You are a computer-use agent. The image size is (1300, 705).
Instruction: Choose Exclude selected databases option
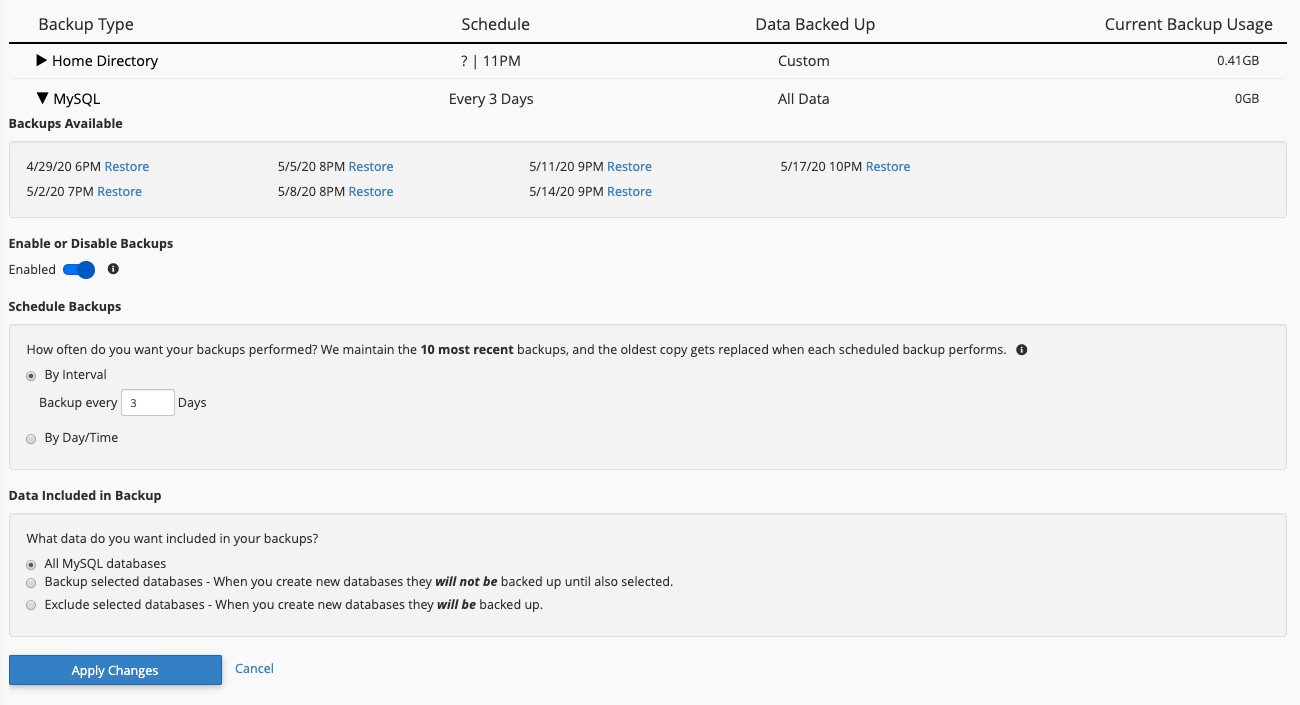tap(31, 605)
